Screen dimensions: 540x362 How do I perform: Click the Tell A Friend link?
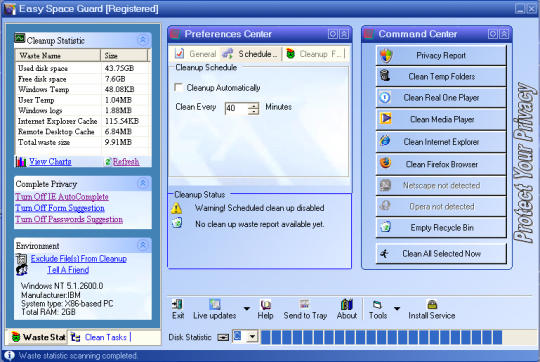coord(68,270)
